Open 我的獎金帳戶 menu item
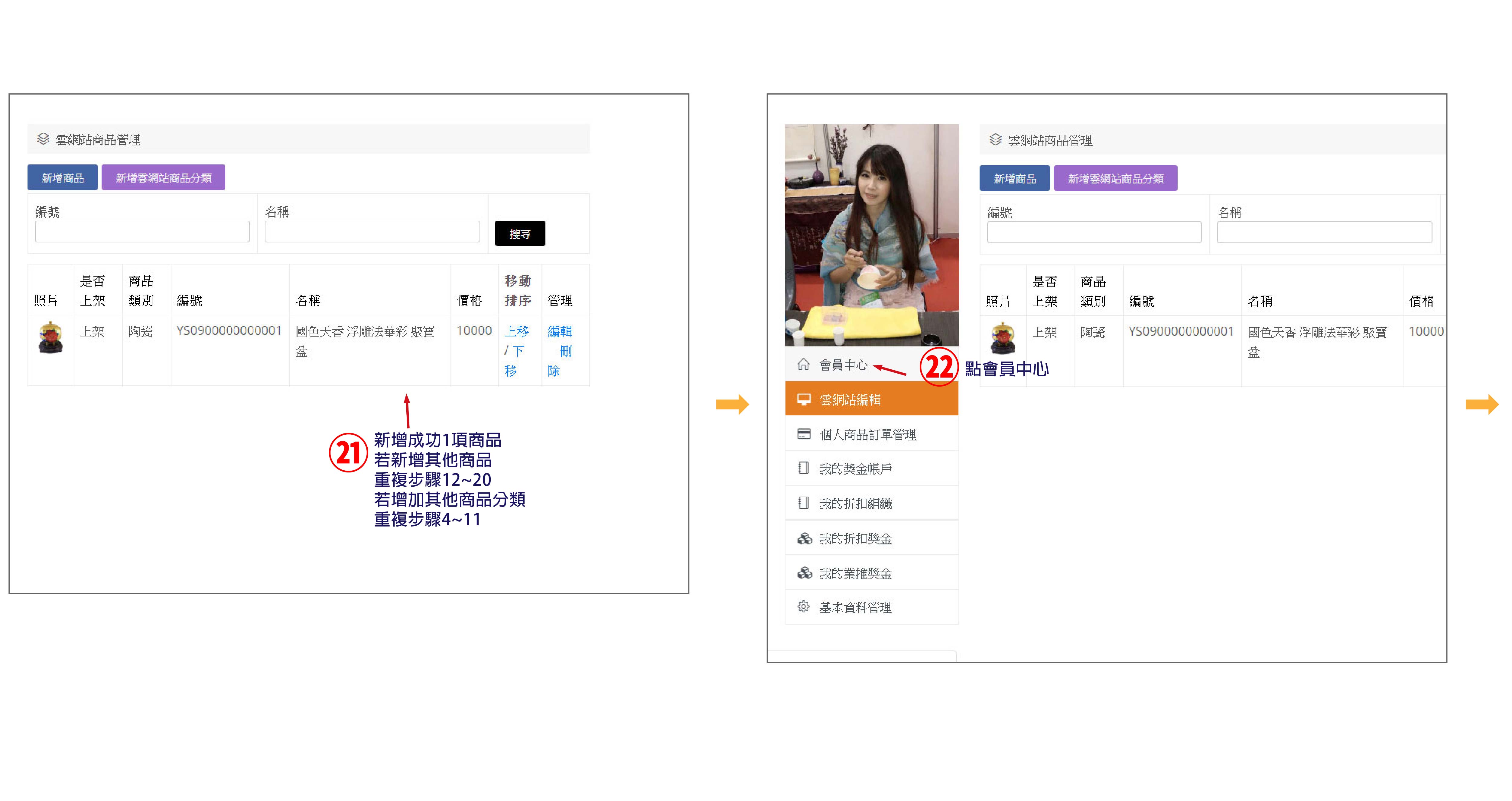Viewport: 1512px width, 801px height. point(872,468)
